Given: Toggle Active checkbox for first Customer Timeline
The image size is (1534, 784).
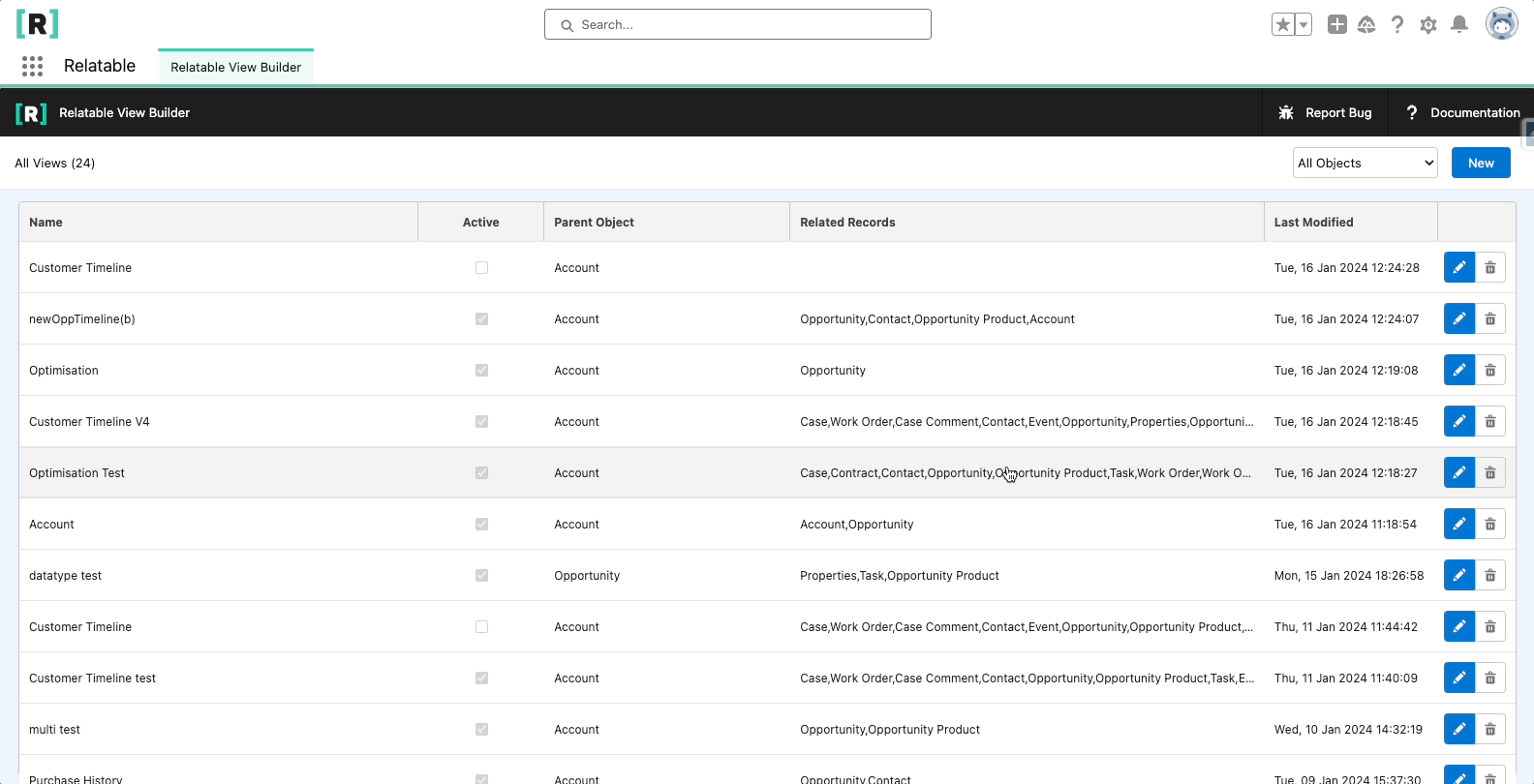Looking at the screenshot, I should coord(481,267).
